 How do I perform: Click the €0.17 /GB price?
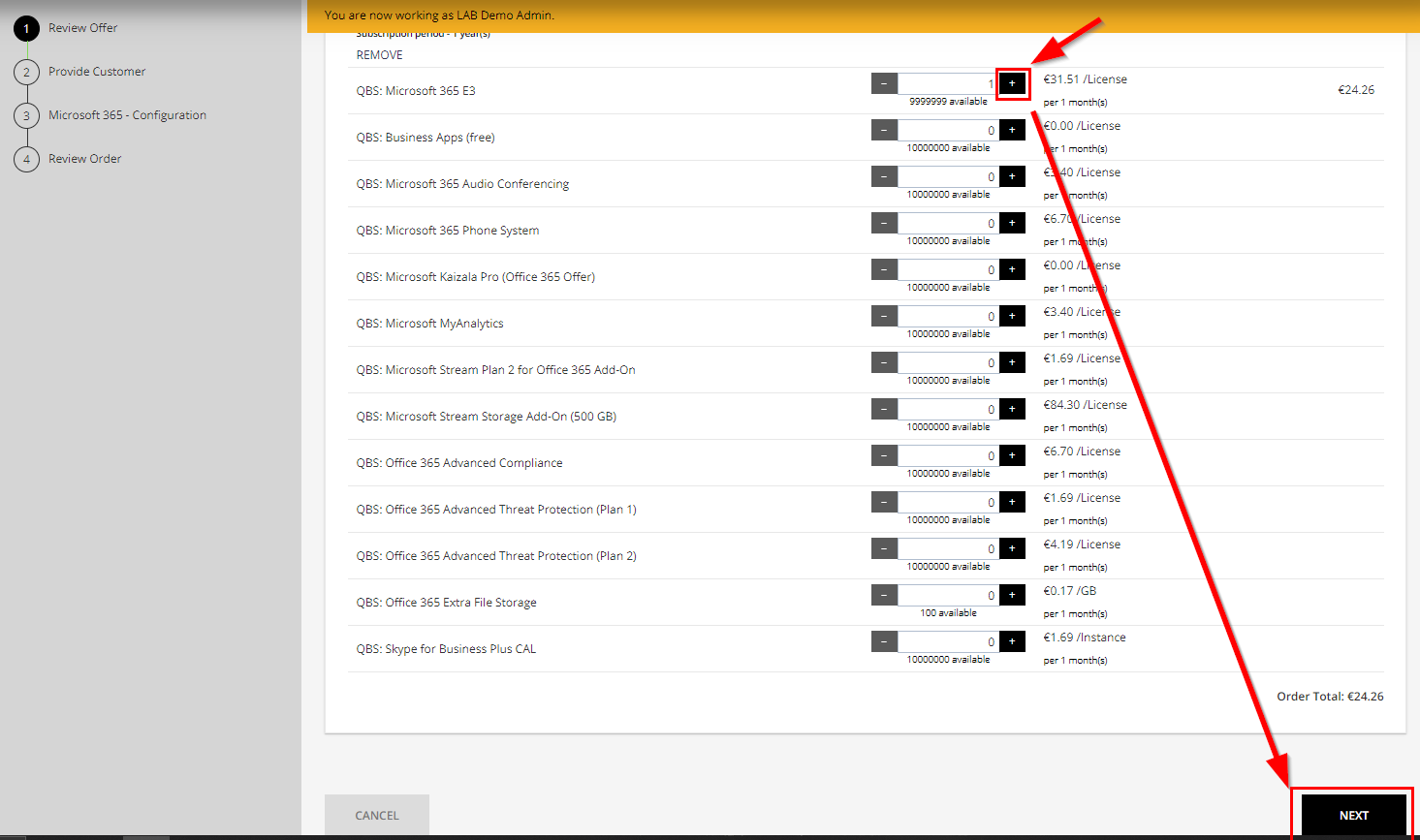[x=1070, y=591]
